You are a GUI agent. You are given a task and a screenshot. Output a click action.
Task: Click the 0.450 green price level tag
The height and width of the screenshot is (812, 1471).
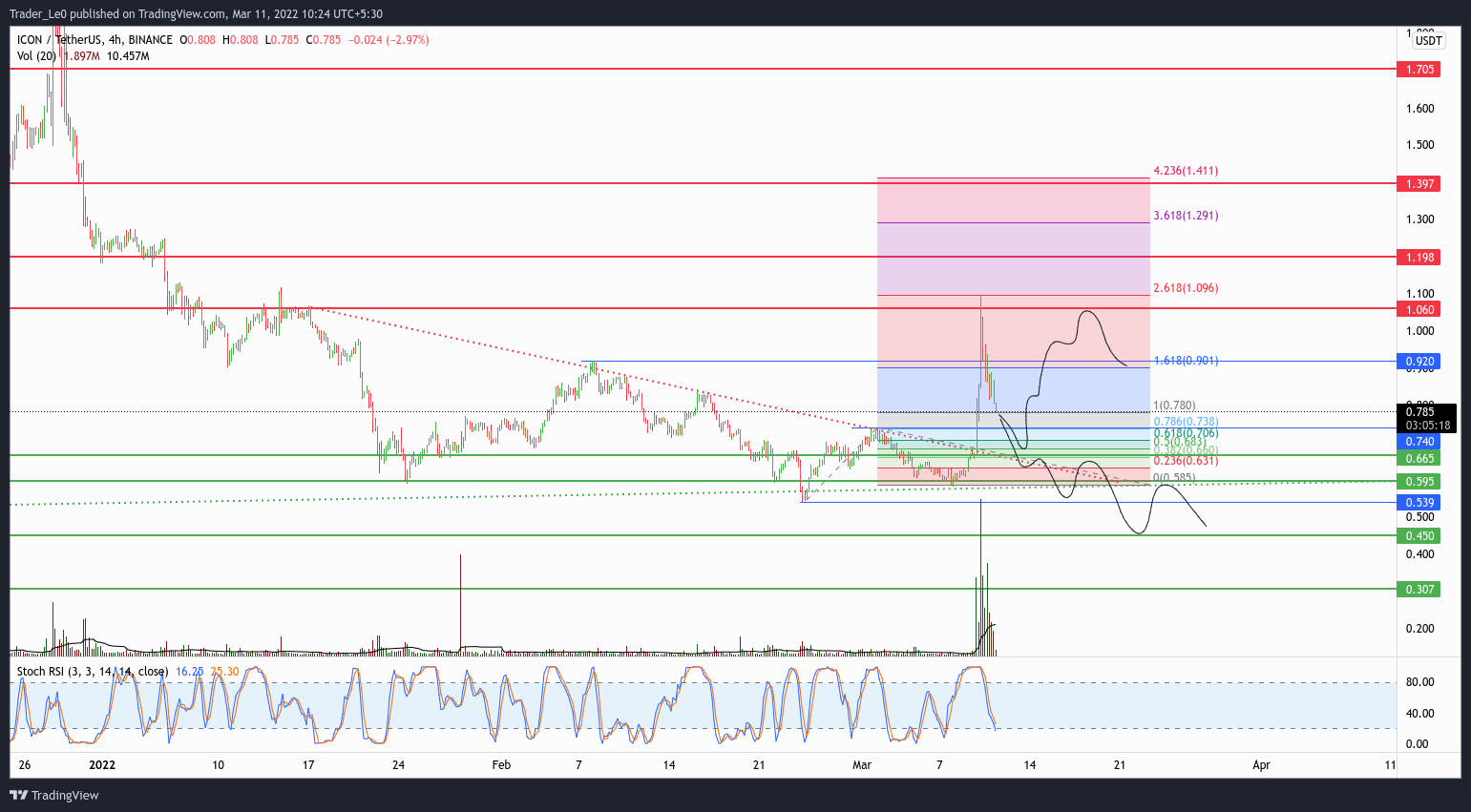click(1418, 536)
